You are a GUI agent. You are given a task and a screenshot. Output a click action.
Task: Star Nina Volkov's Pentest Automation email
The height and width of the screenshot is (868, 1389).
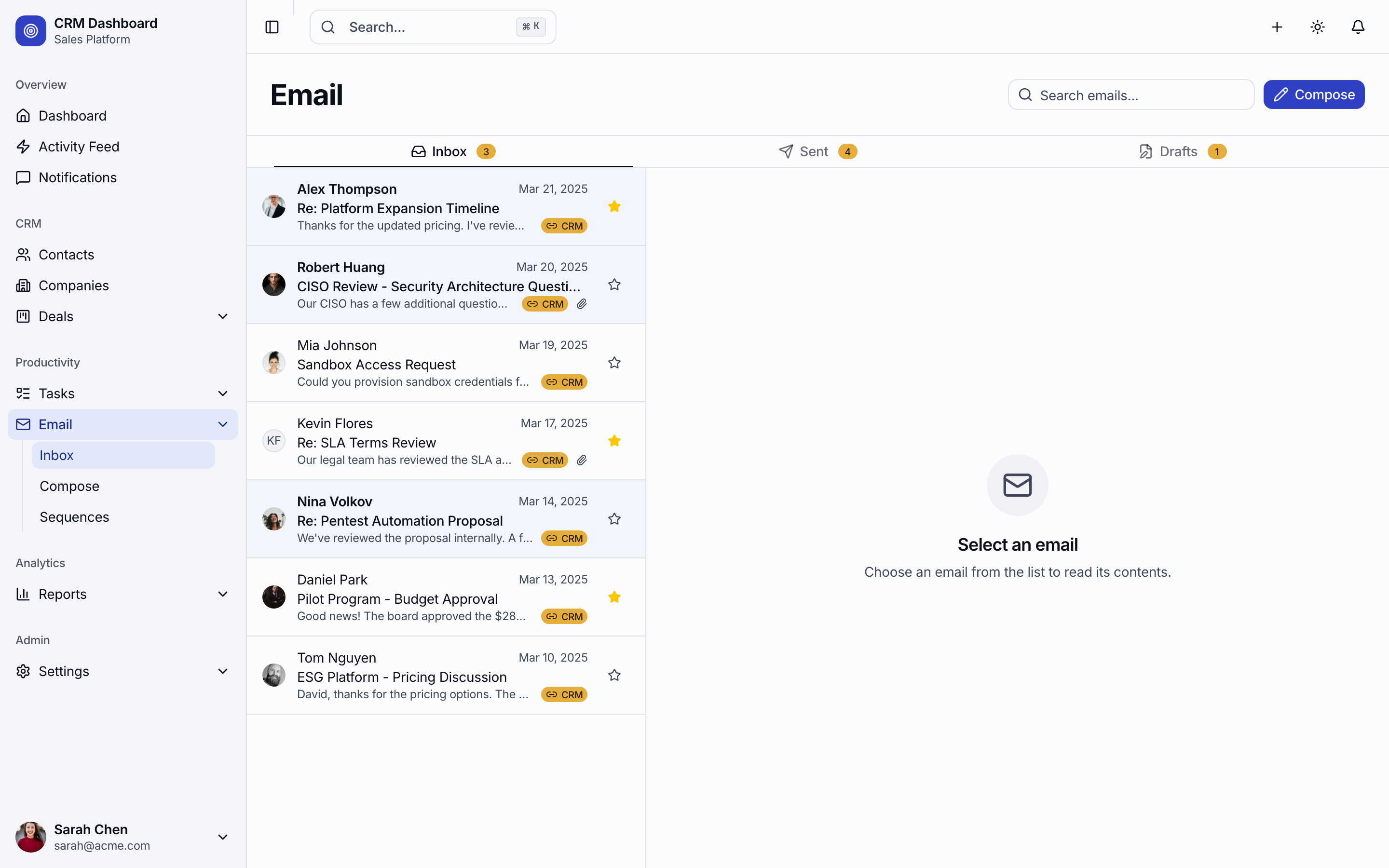614,518
